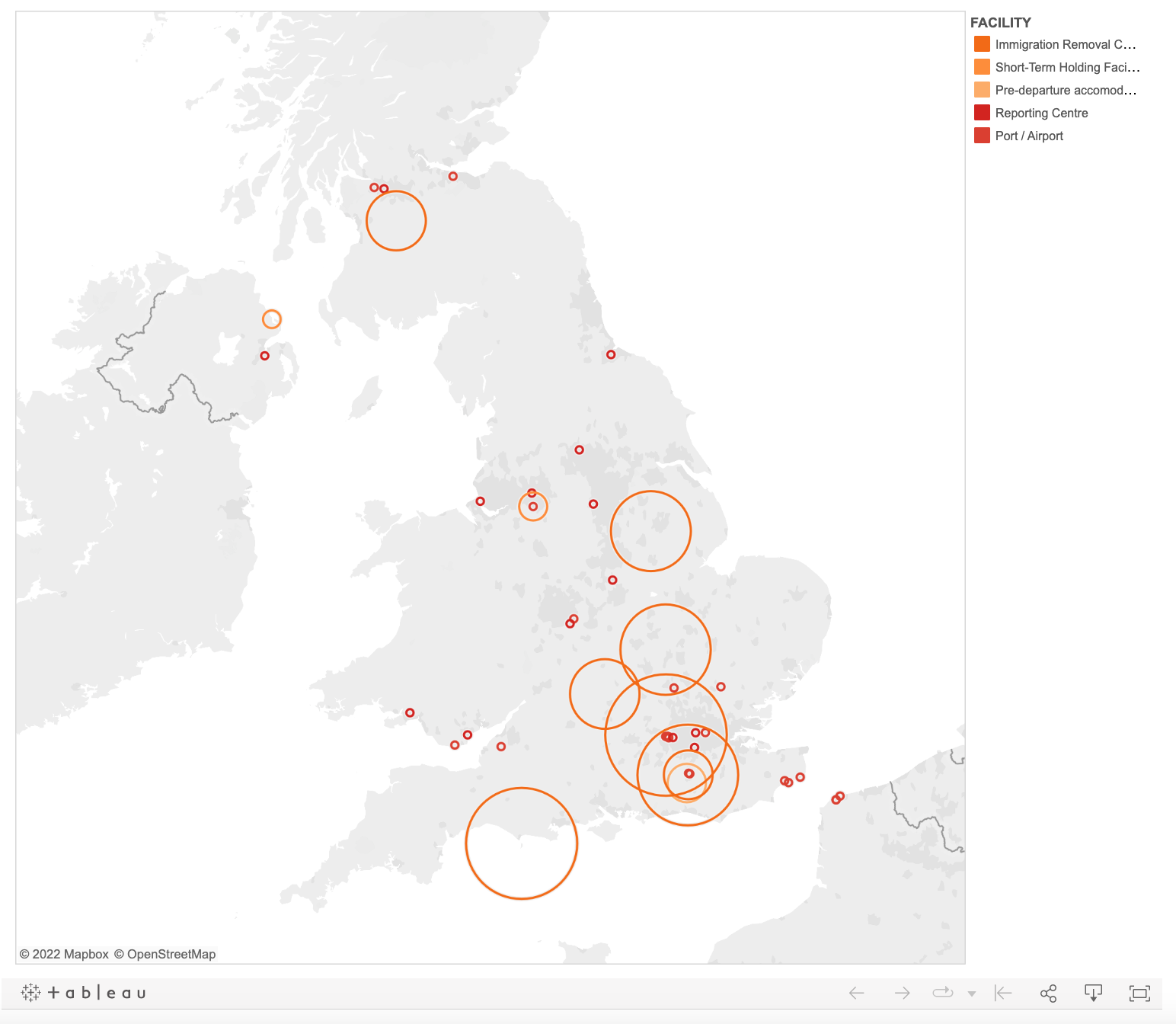Select red marker in northeast England
Image resolution: width=1176 pixels, height=1024 pixels.
click(611, 354)
